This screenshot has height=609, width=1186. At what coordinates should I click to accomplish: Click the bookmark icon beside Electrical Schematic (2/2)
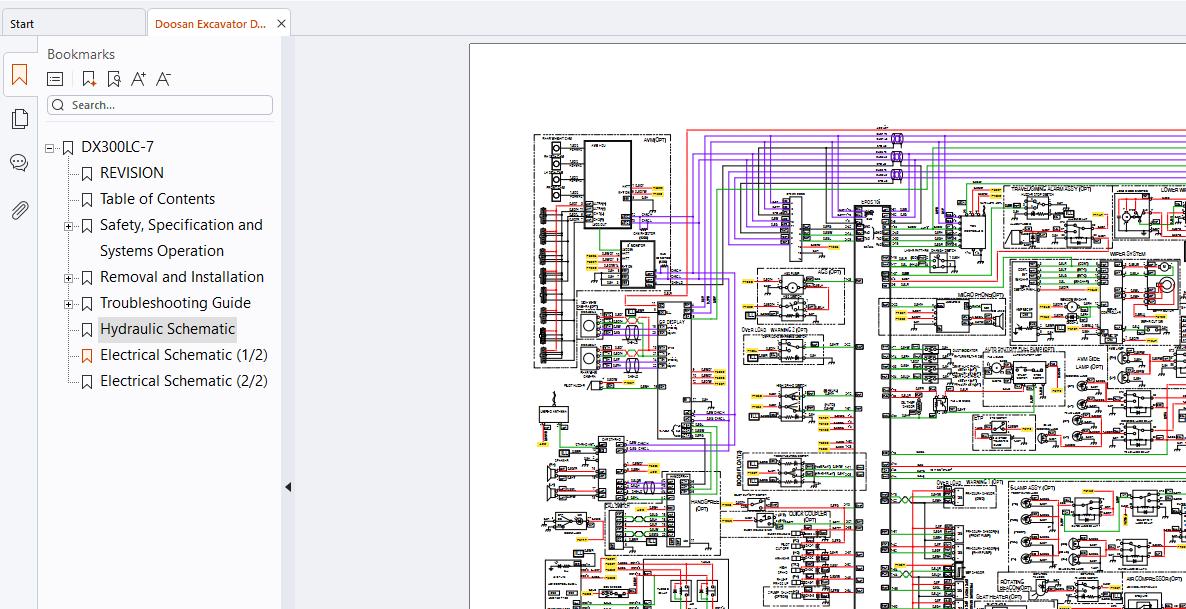pyautogui.click(x=87, y=381)
